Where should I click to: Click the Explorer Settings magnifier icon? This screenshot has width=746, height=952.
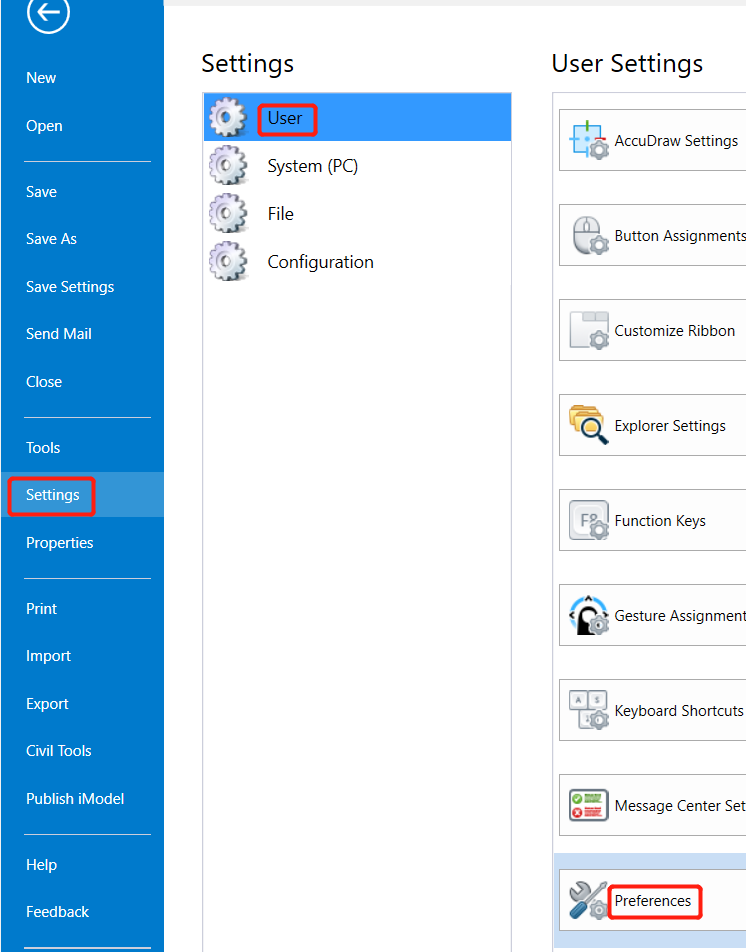click(x=588, y=425)
